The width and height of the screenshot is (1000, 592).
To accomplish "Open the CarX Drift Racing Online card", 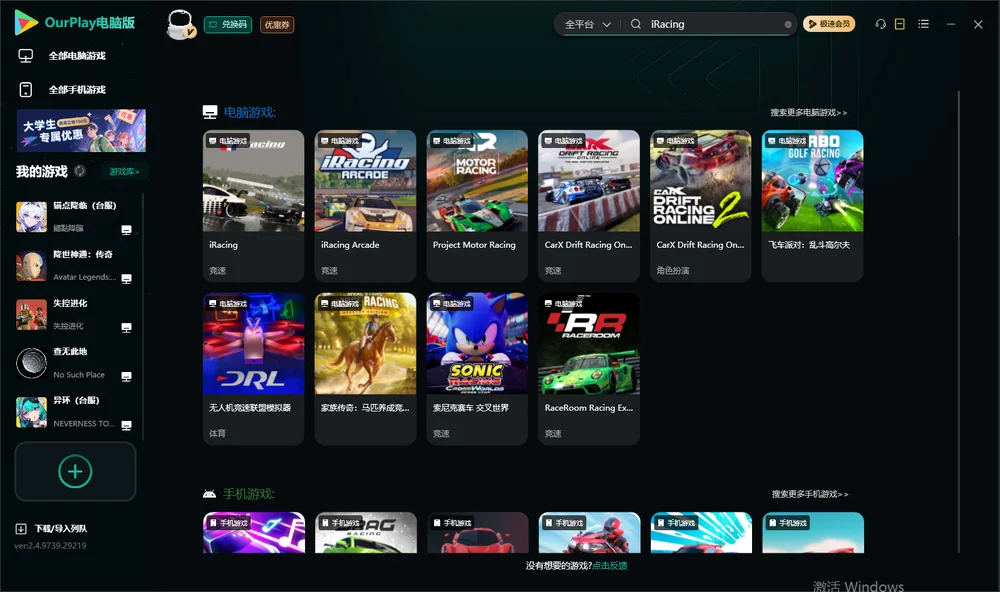I will pyautogui.click(x=589, y=205).
